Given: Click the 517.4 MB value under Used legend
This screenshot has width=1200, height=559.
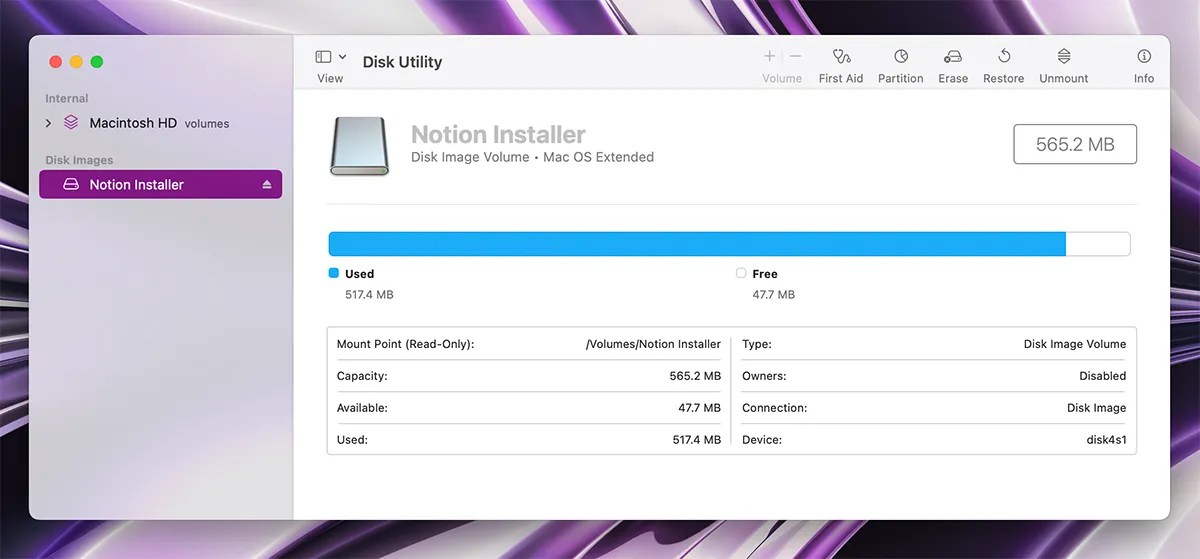Looking at the screenshot, I should click(369, 295).
